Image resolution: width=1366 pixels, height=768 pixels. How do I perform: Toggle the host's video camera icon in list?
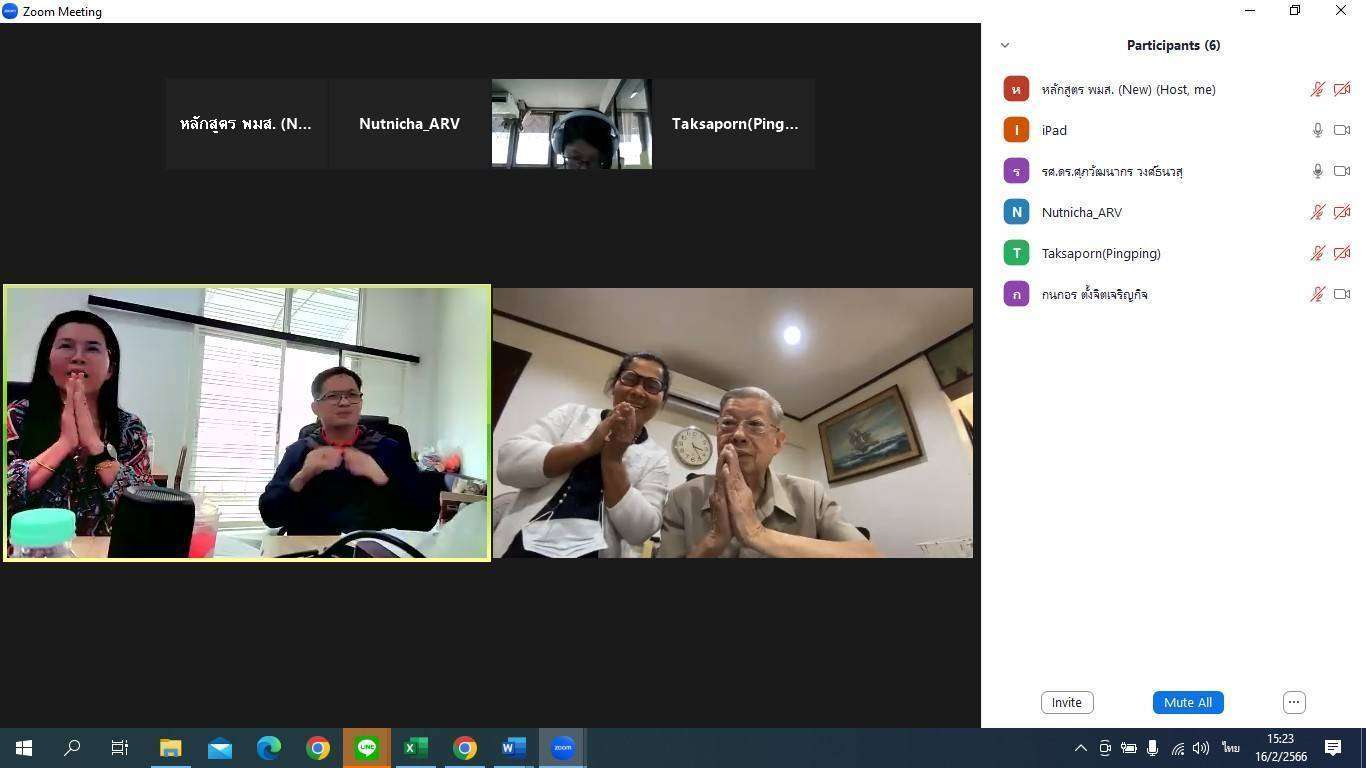(1342, 89)
